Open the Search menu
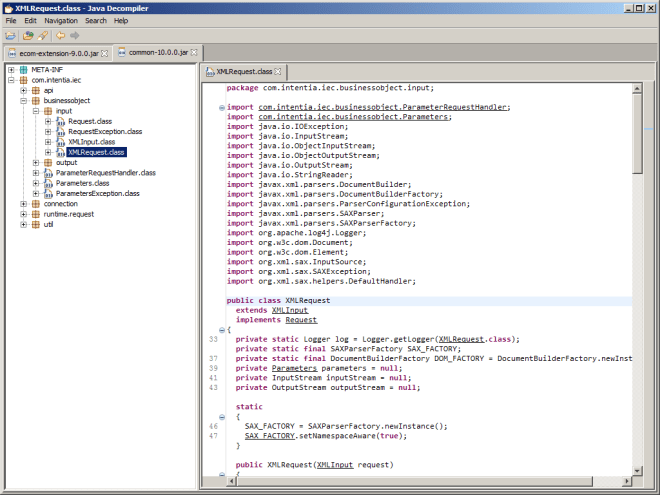Viewport: 660px width, 495px height. click(95, 20)
